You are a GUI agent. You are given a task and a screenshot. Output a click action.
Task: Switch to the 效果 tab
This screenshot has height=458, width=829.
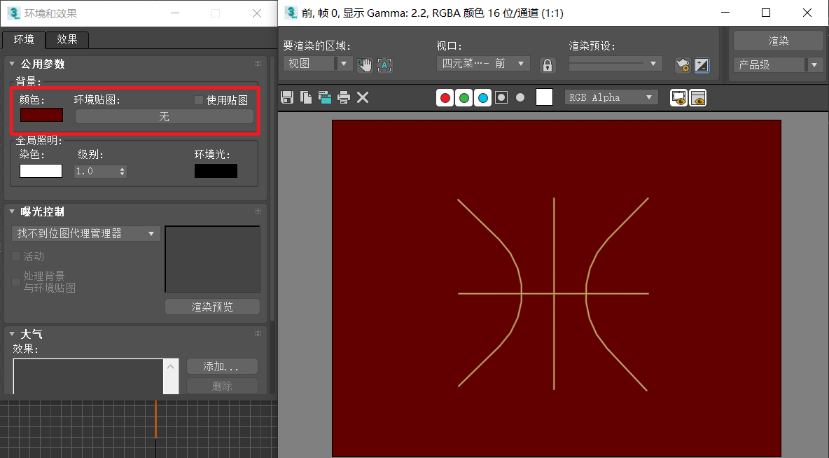click(x=68, y=39)
